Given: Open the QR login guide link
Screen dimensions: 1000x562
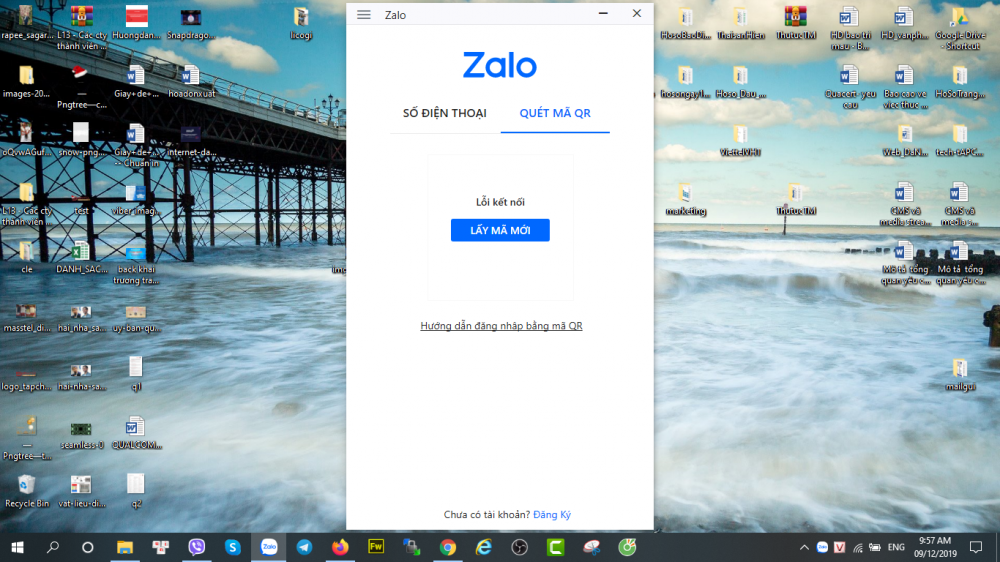Looking at the screenshot, I should tap(501, 326).
